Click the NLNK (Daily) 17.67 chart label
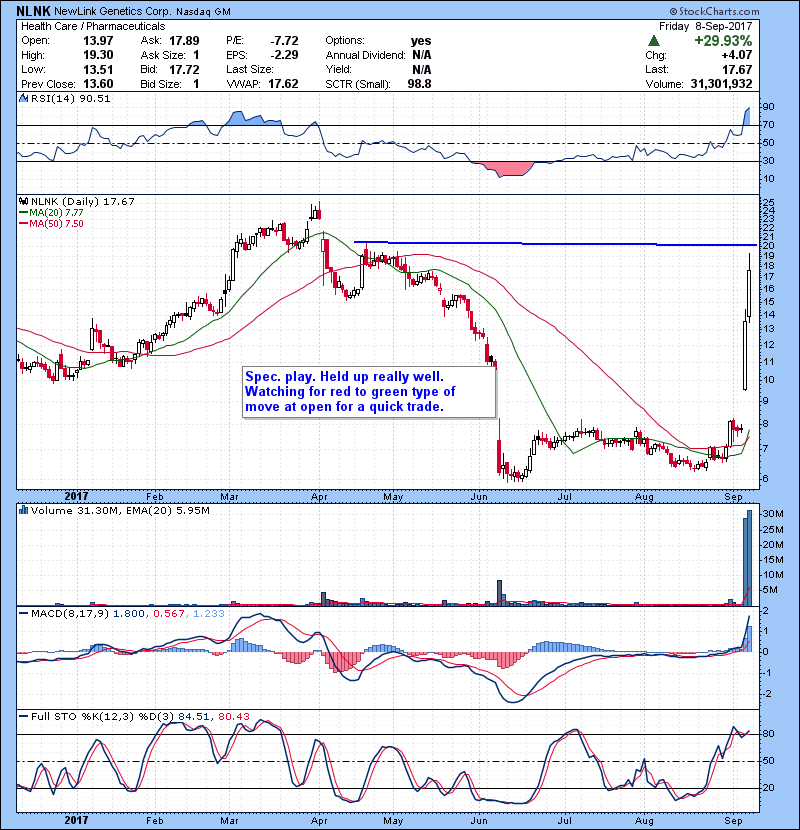Viewport: 800px width, 830px height. tap(83, 201)
